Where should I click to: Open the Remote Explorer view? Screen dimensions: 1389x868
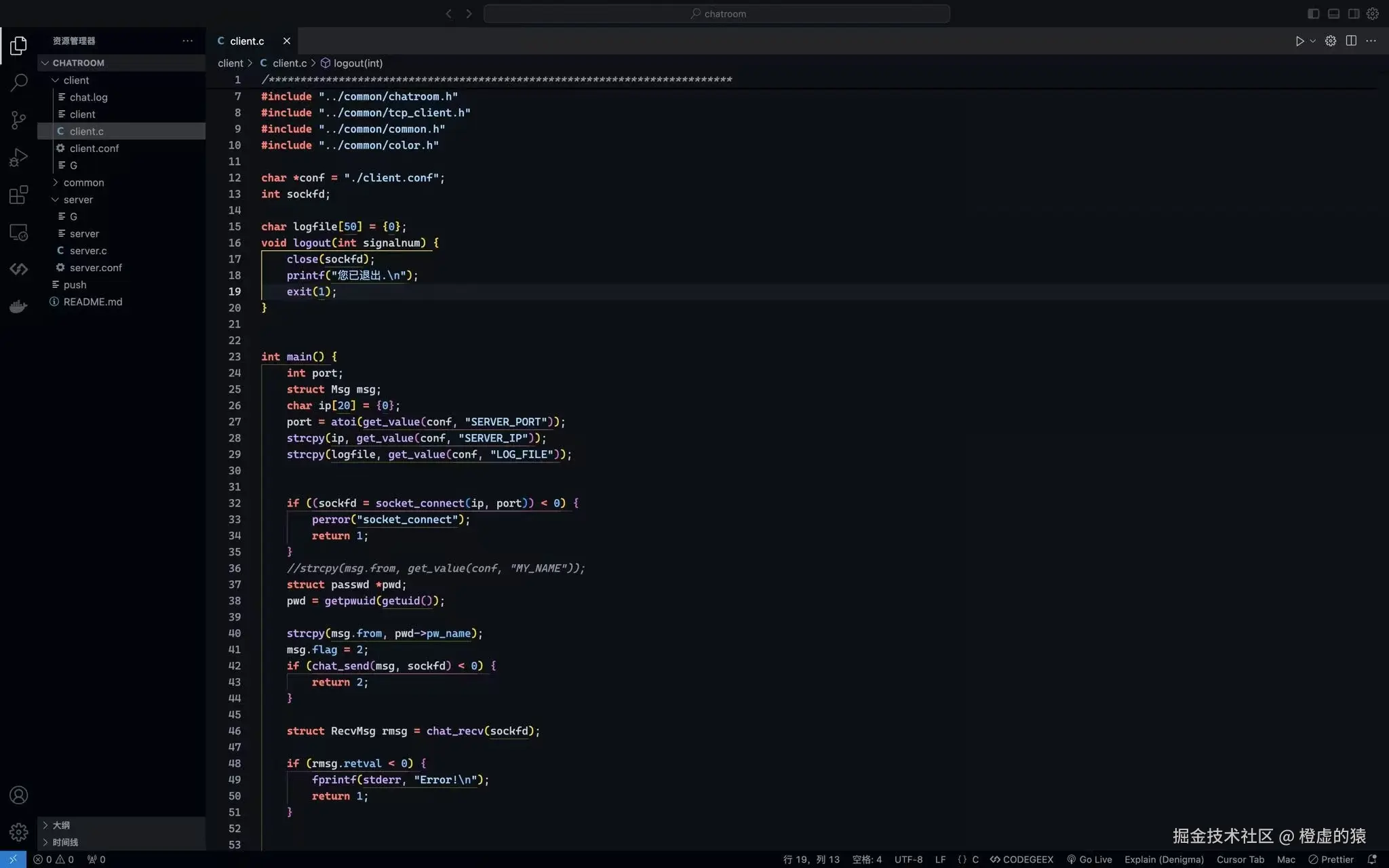point(18,233)
